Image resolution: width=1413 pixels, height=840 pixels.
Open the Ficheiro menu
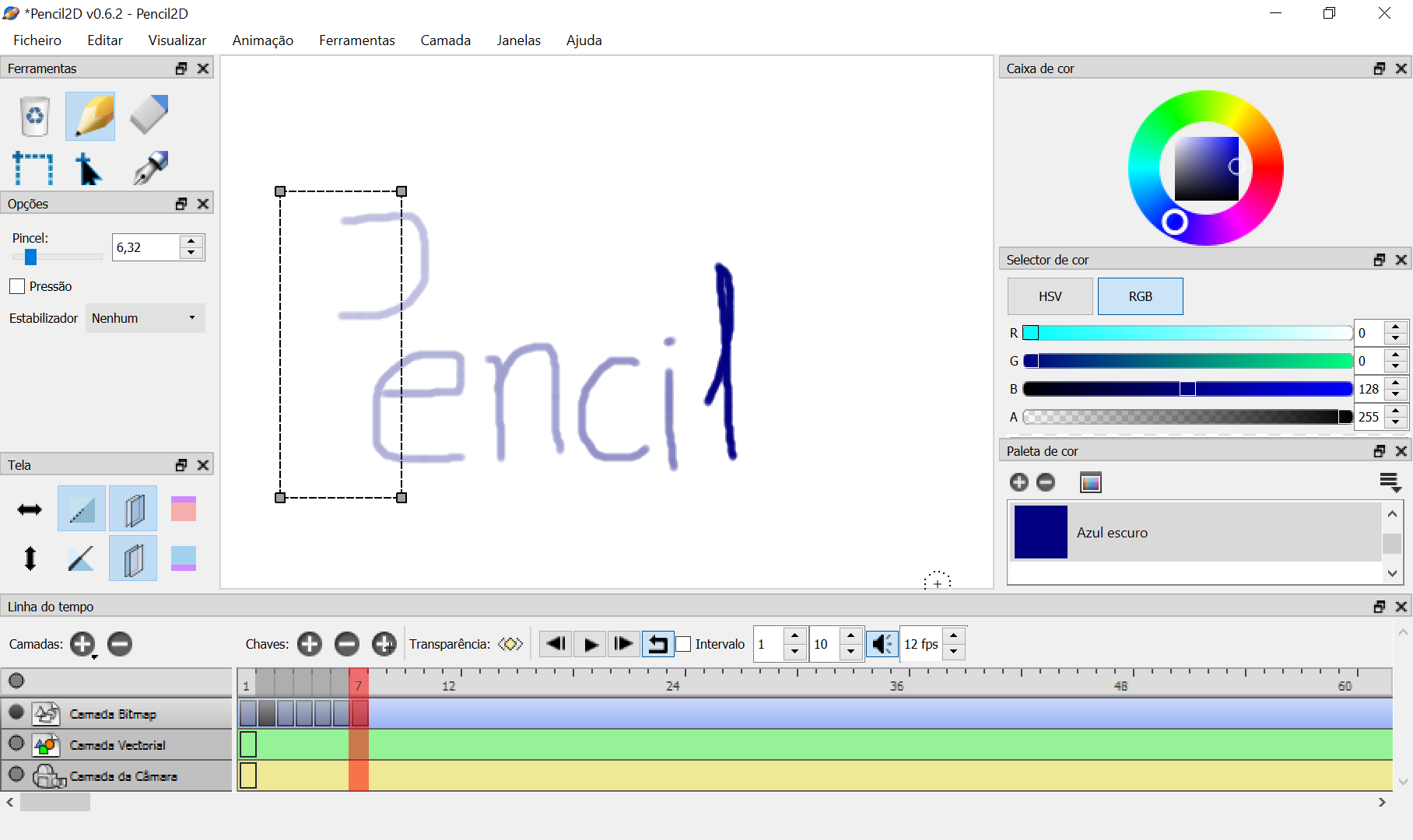37,40
